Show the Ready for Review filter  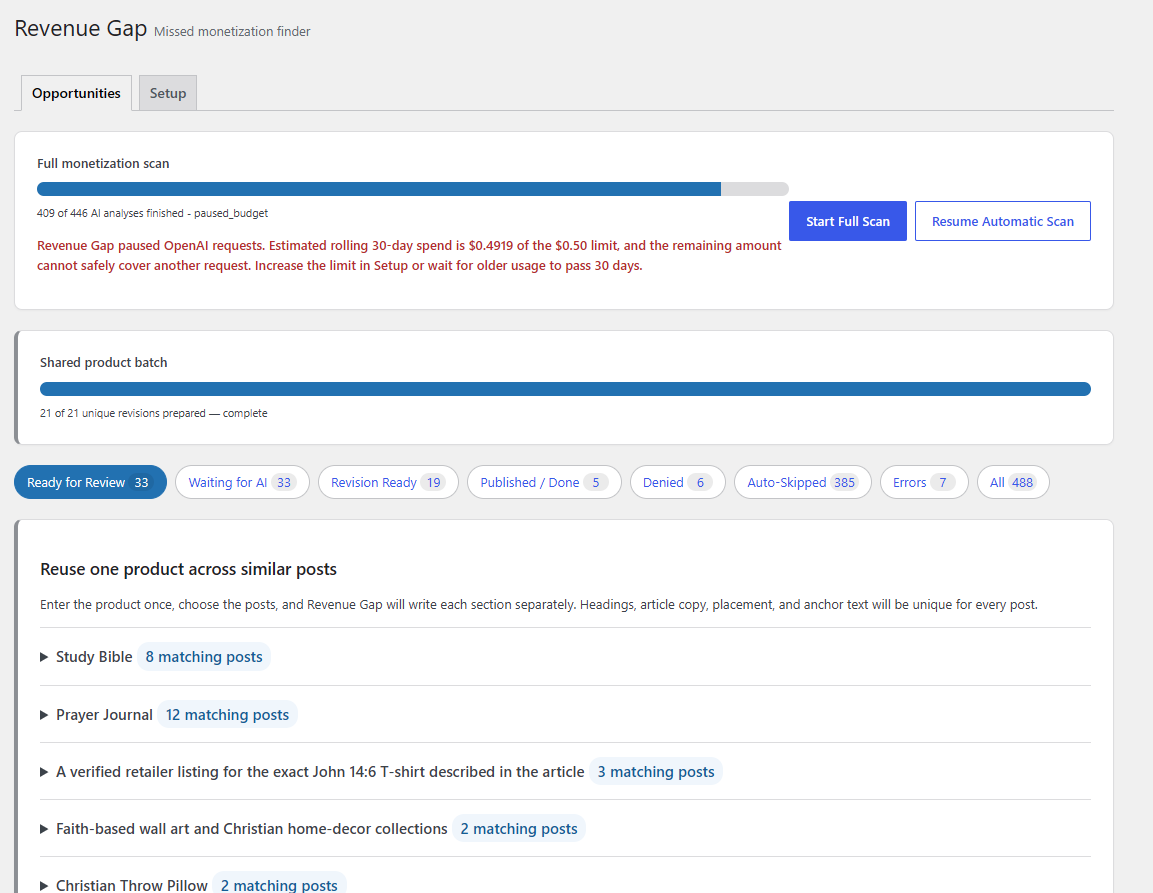pyautogui.click(x=90, y=483)
